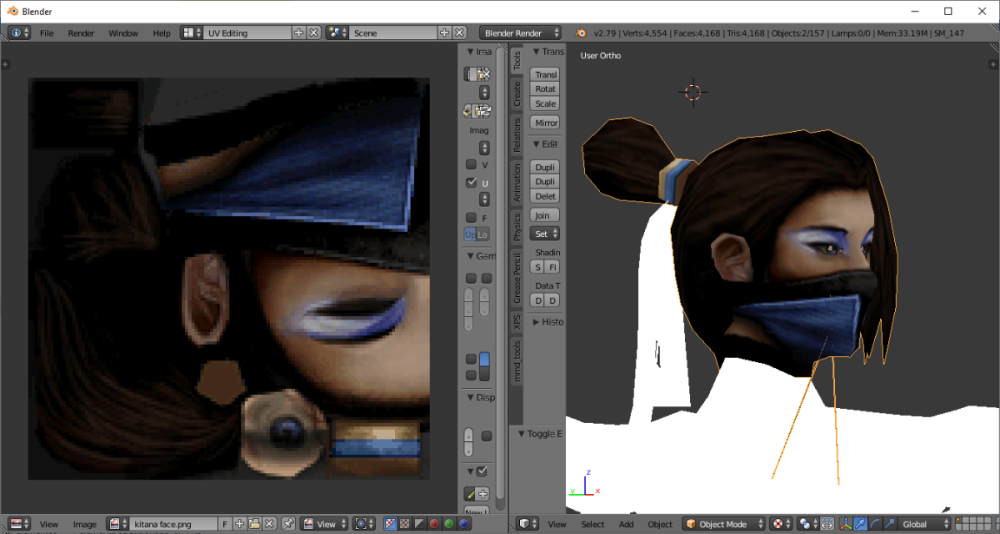Viewport: 1000px width, 534px height.
Task: Open the info editor type selector icon
Action: click(18, 33)
